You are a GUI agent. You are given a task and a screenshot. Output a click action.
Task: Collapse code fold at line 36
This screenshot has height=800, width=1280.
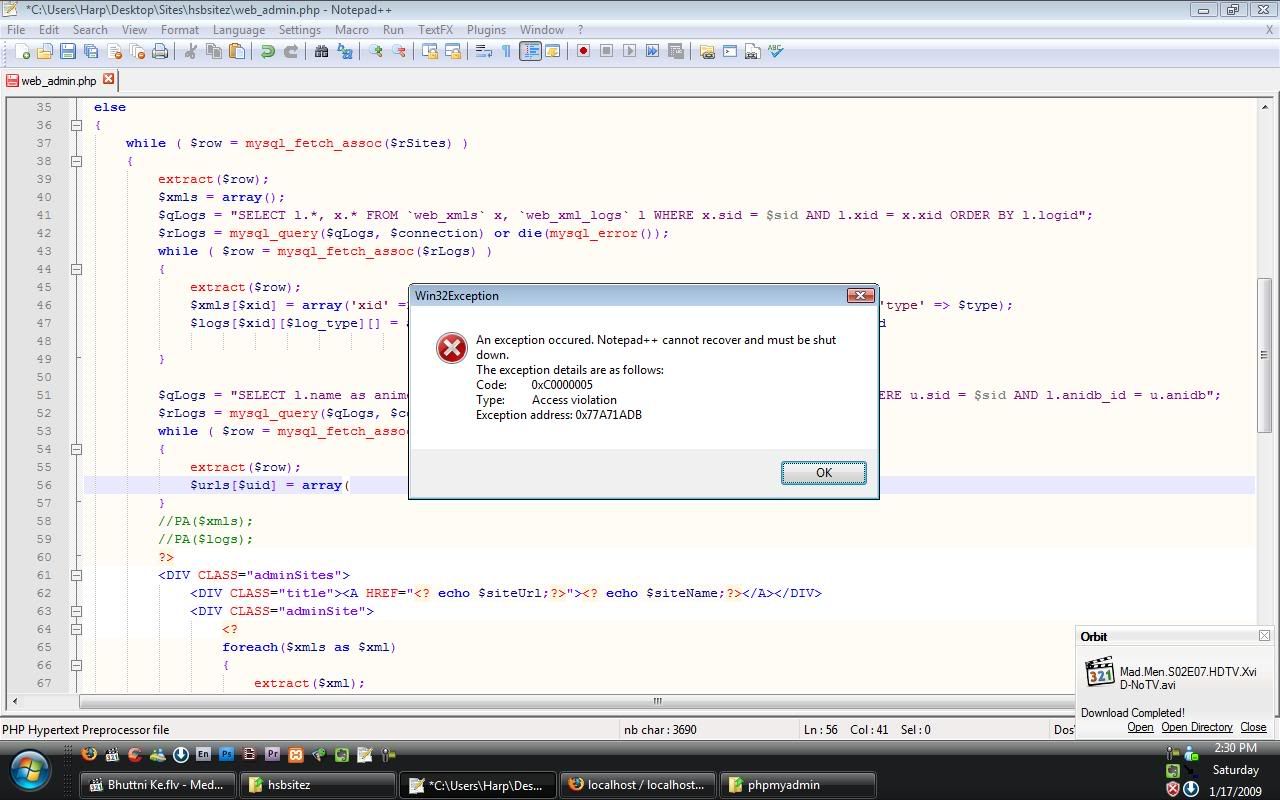(76, 125)
